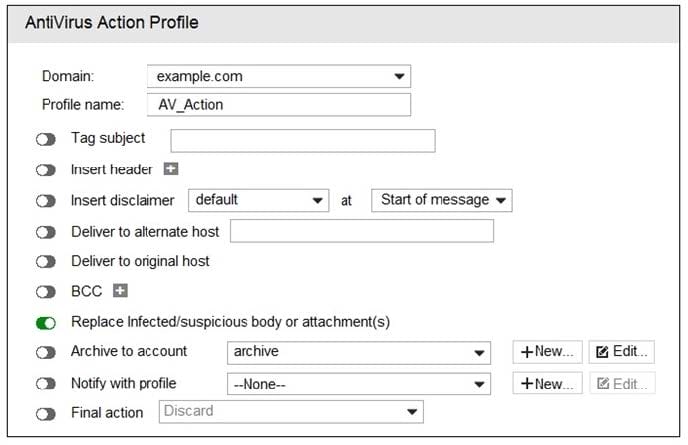Screen dimensions: 688x445
Task: Enable the BCC toggle
Action: [46, 292]
